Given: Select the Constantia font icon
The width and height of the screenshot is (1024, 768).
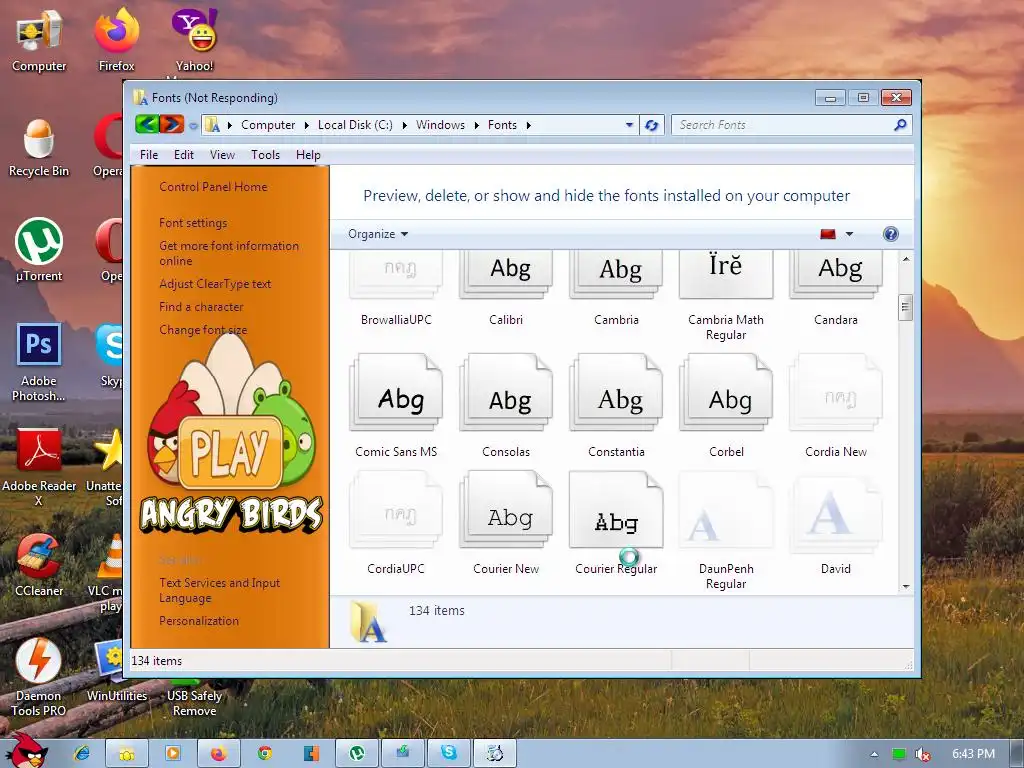Looking at the screenshot, I should (x=616, y=392).
